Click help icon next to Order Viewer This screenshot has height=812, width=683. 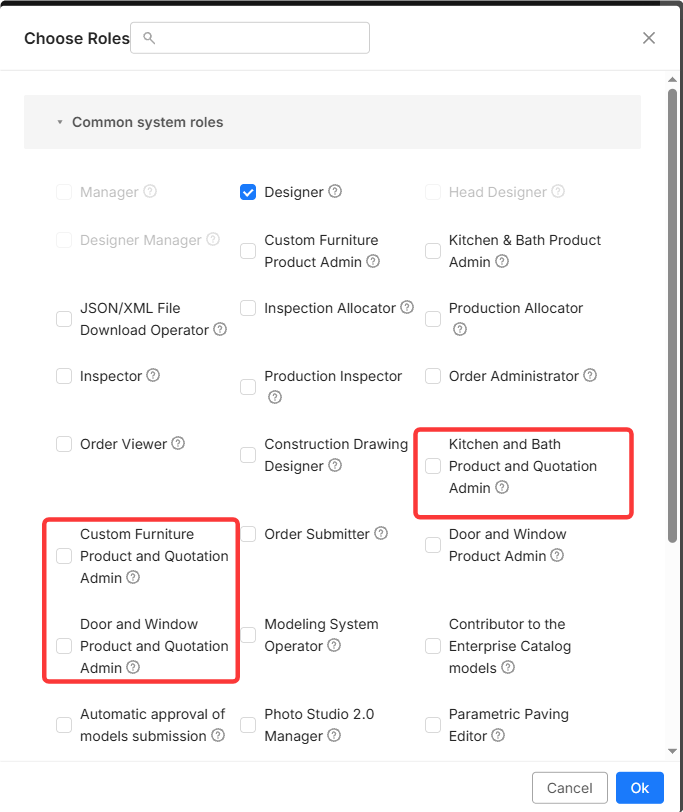(178, 443)
